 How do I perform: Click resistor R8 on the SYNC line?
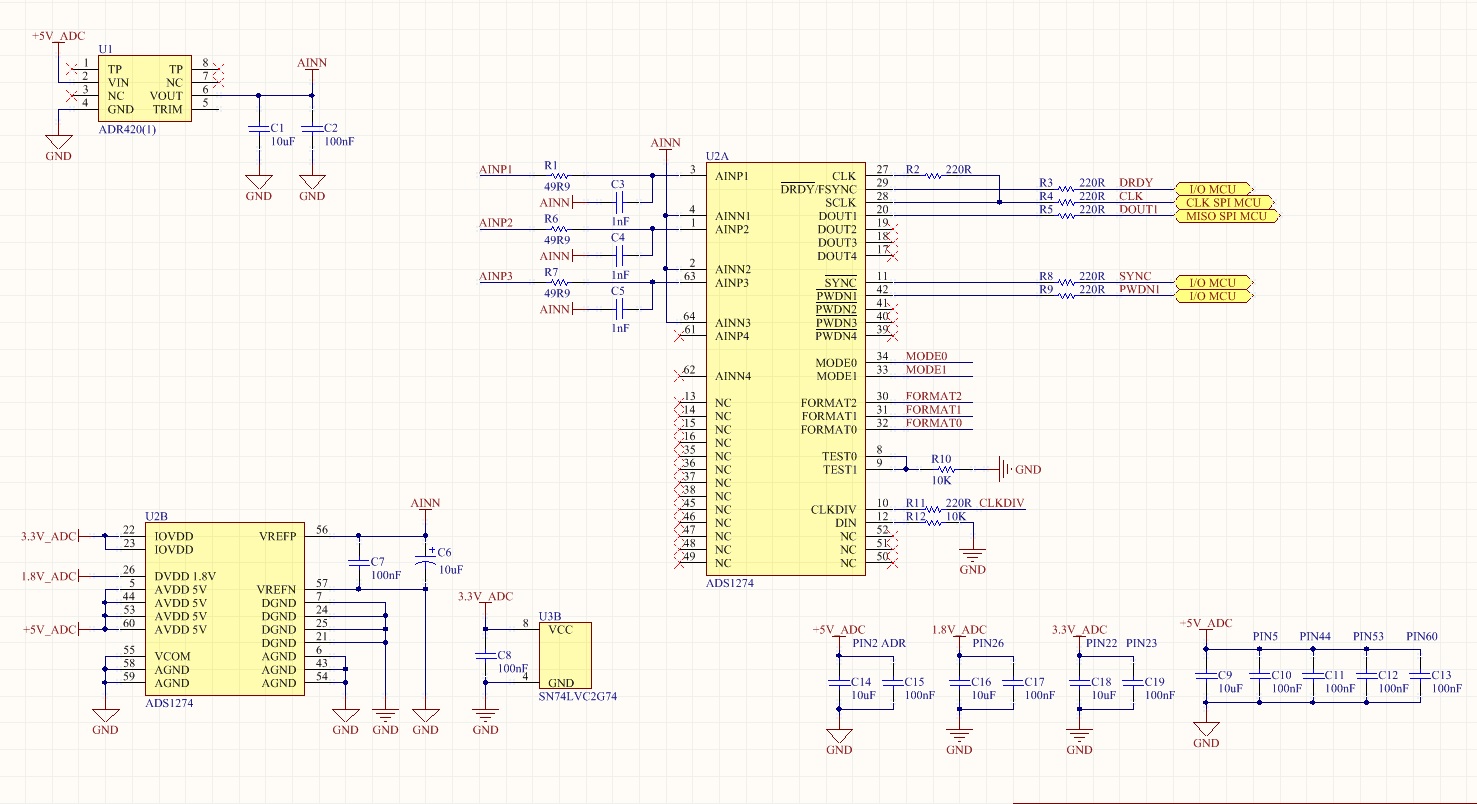[x=1066, y=283]
